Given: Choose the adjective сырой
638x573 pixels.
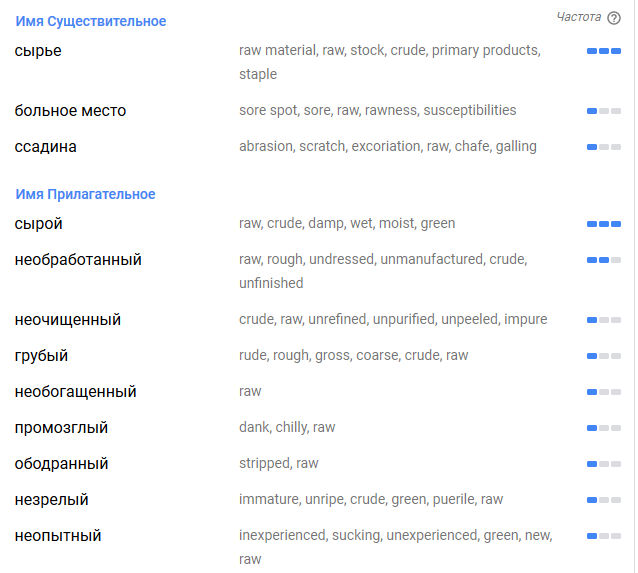Looking at the screenshot, I should [x=39, y=224].
